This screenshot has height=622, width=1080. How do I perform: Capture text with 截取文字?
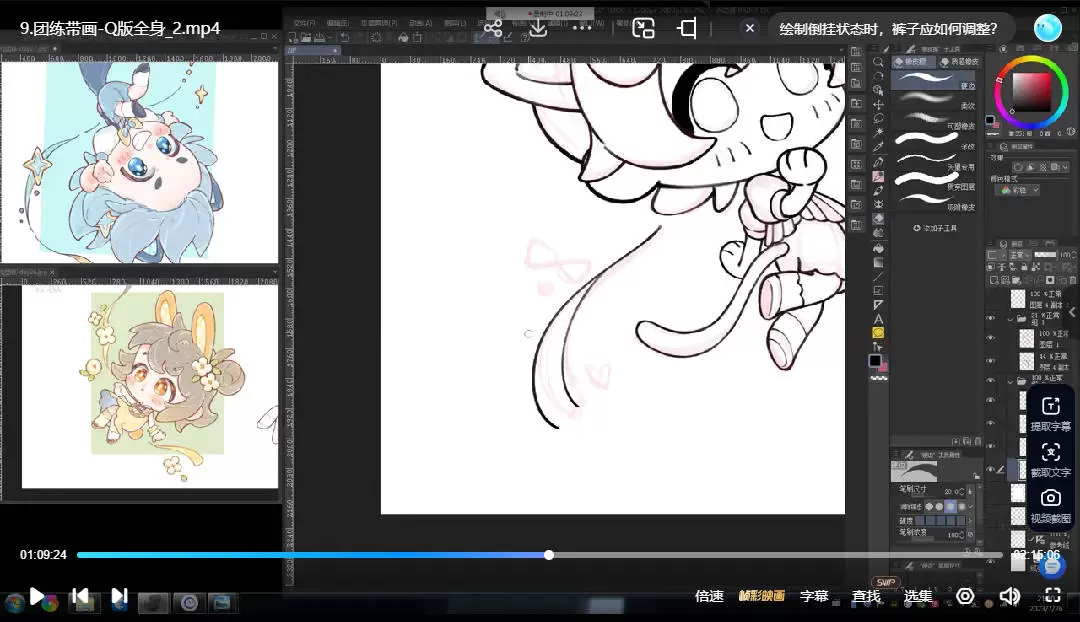1050,459
